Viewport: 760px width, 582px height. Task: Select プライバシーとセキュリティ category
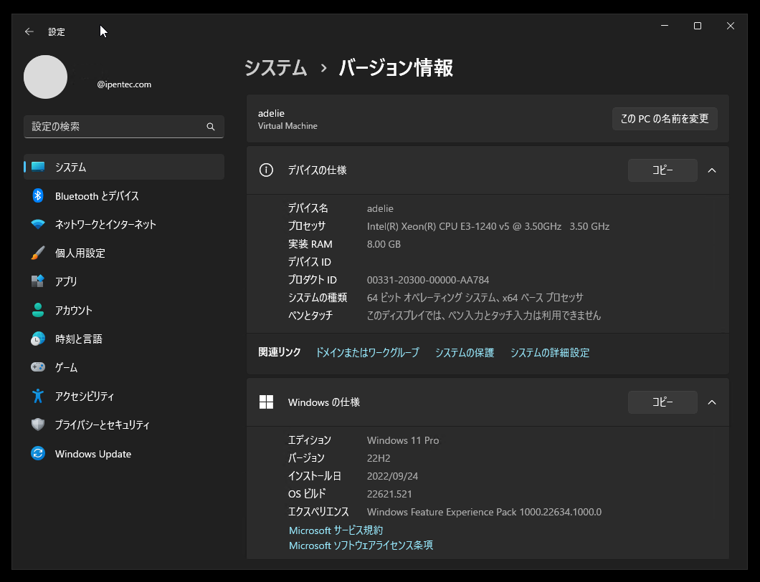coord(124,425)
